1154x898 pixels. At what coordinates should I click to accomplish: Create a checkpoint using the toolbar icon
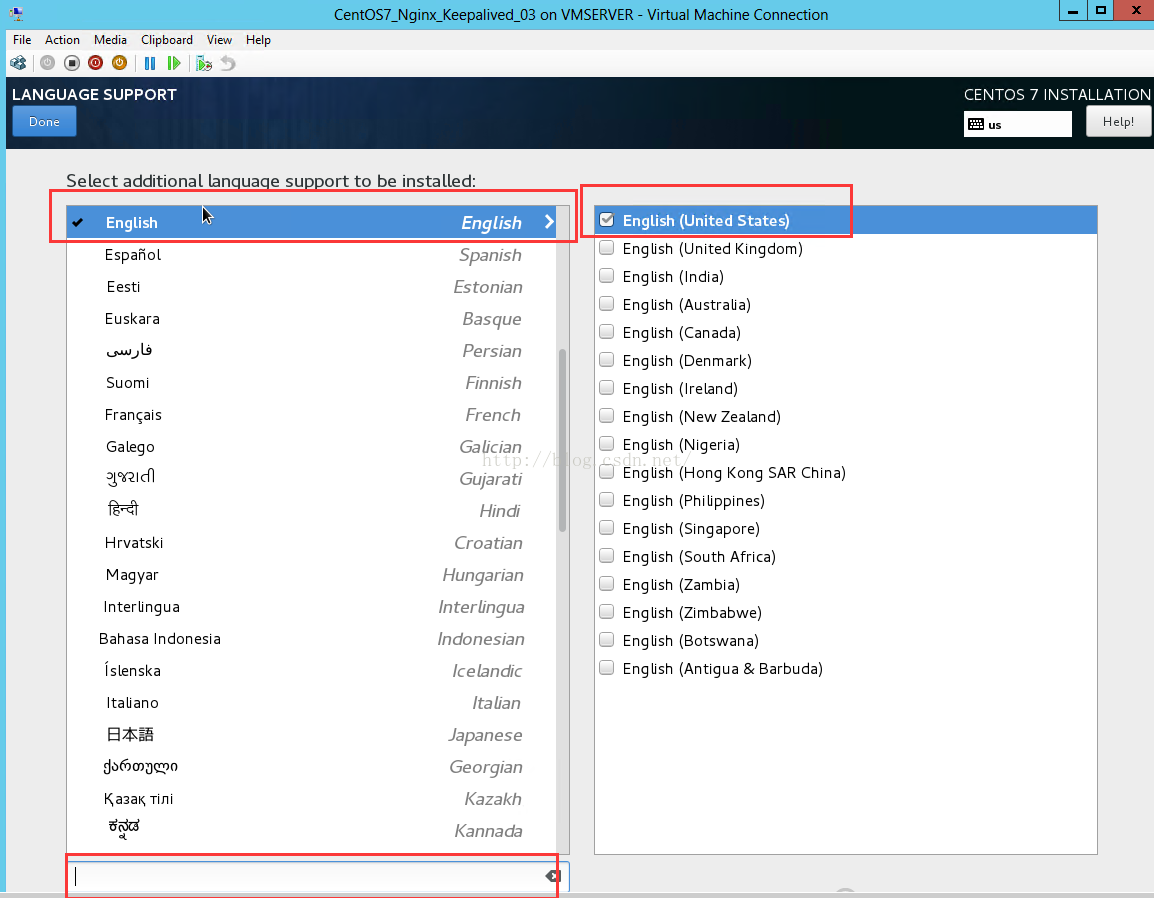coord(204,63)
